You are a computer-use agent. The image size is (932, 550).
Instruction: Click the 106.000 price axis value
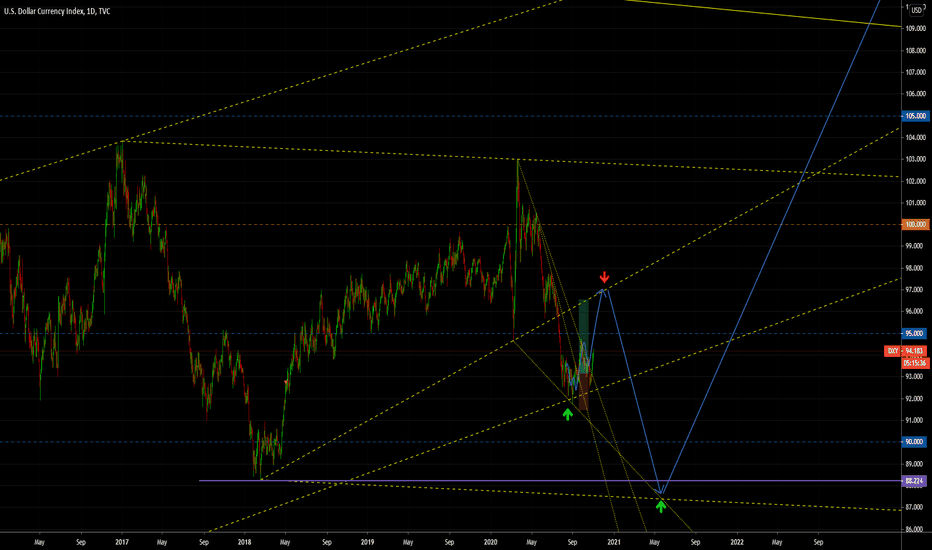pyautogui.click(x=915, y=94)
